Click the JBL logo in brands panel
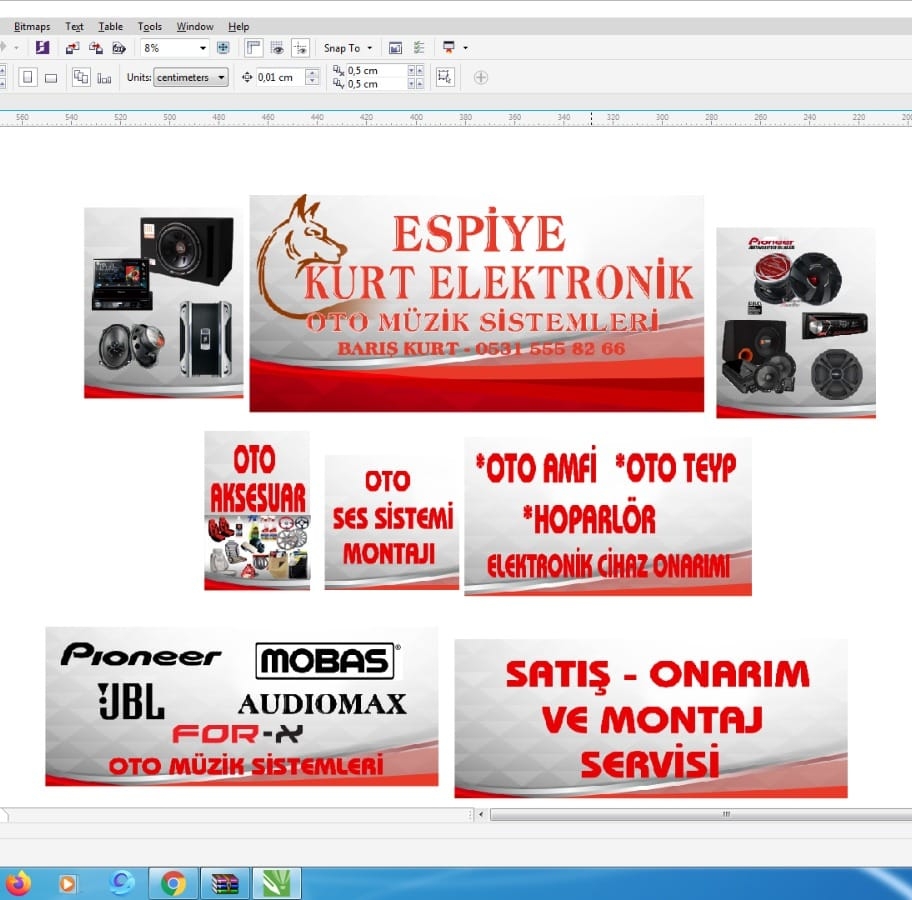 (131, 701)
